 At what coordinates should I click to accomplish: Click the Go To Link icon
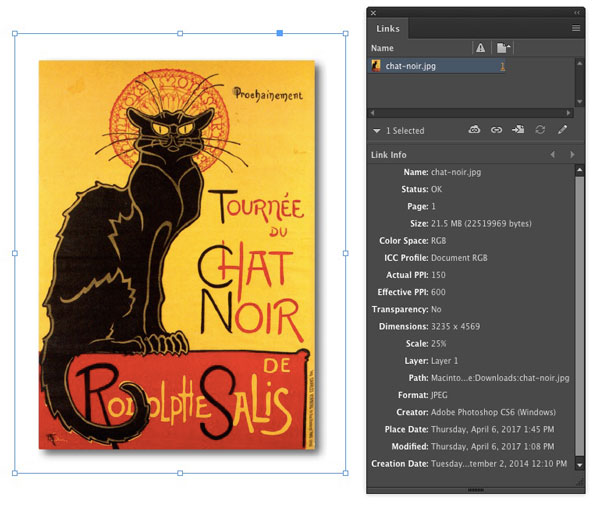[518, 130]
